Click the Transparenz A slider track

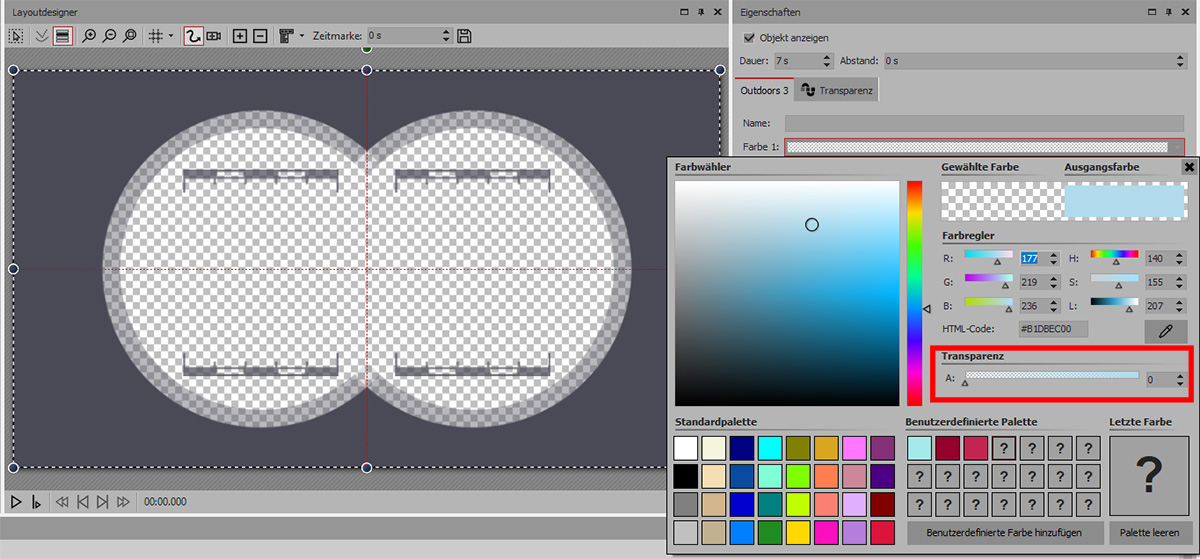1051,375
